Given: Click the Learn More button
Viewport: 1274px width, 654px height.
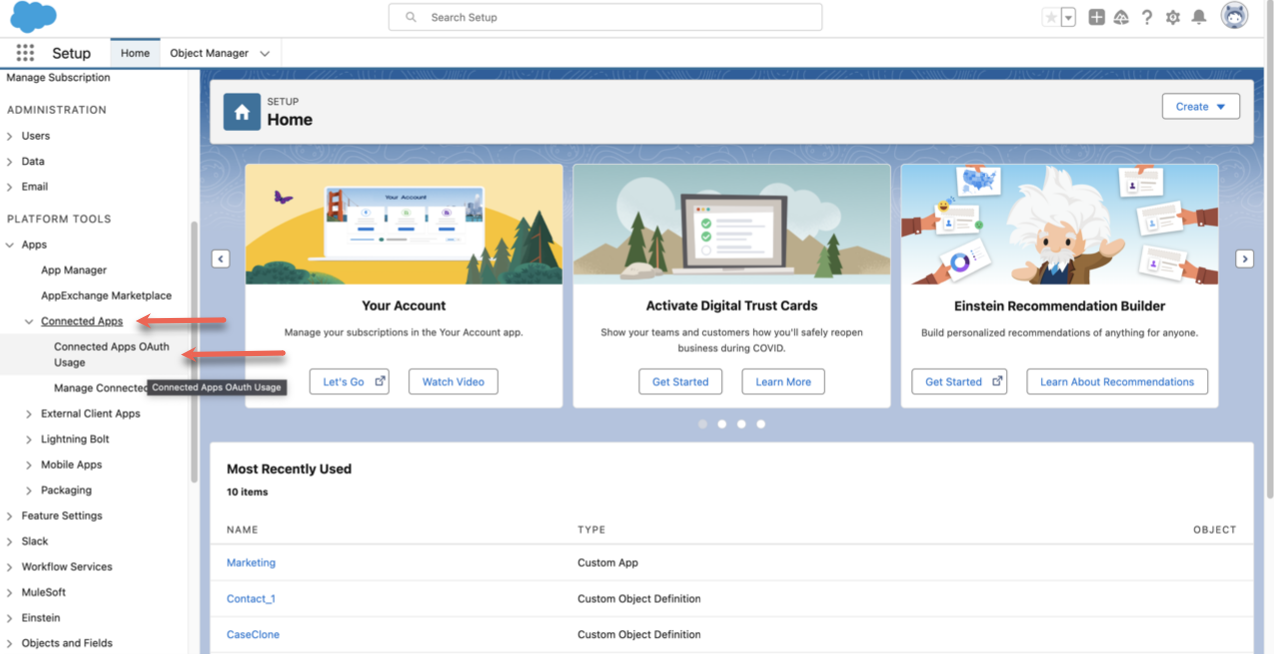Looking at the screenshot, I should tap(783, 382).
